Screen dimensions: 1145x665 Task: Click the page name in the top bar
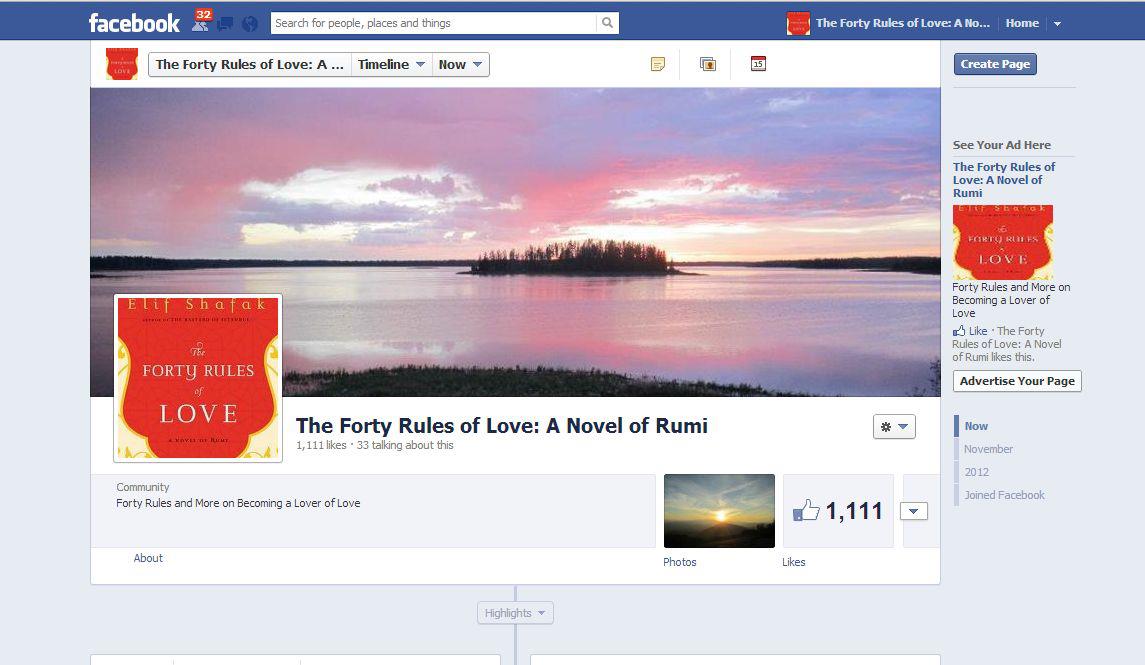[903, 23]
